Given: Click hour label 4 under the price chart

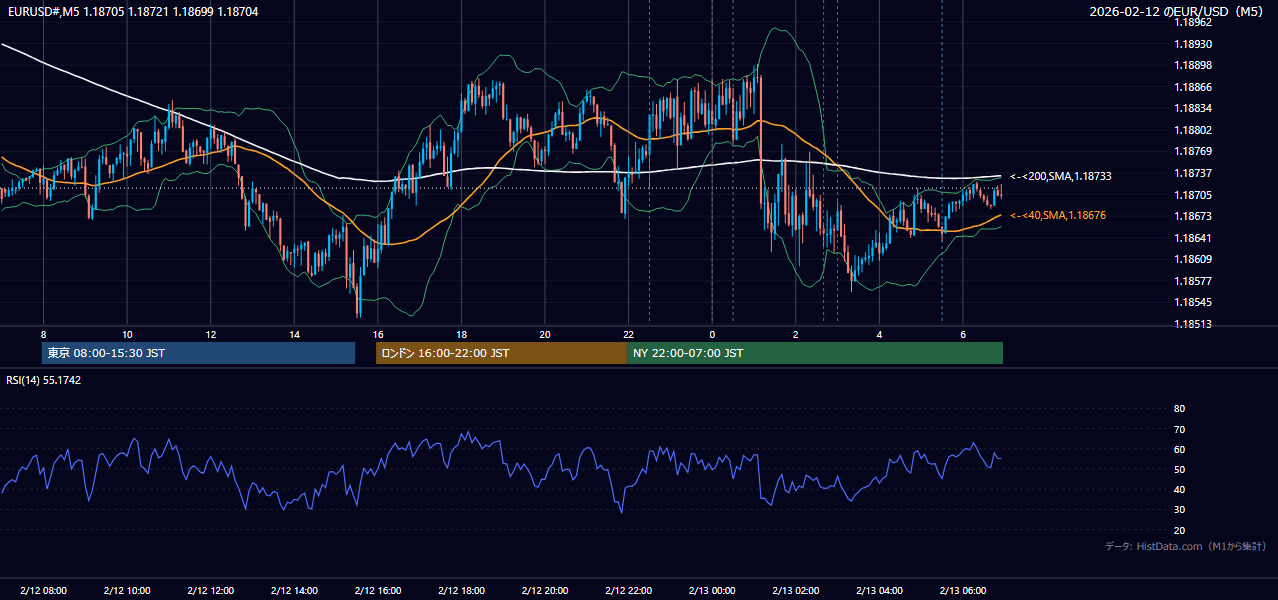Looking at the screenshot, I should (x=879, y=333).
